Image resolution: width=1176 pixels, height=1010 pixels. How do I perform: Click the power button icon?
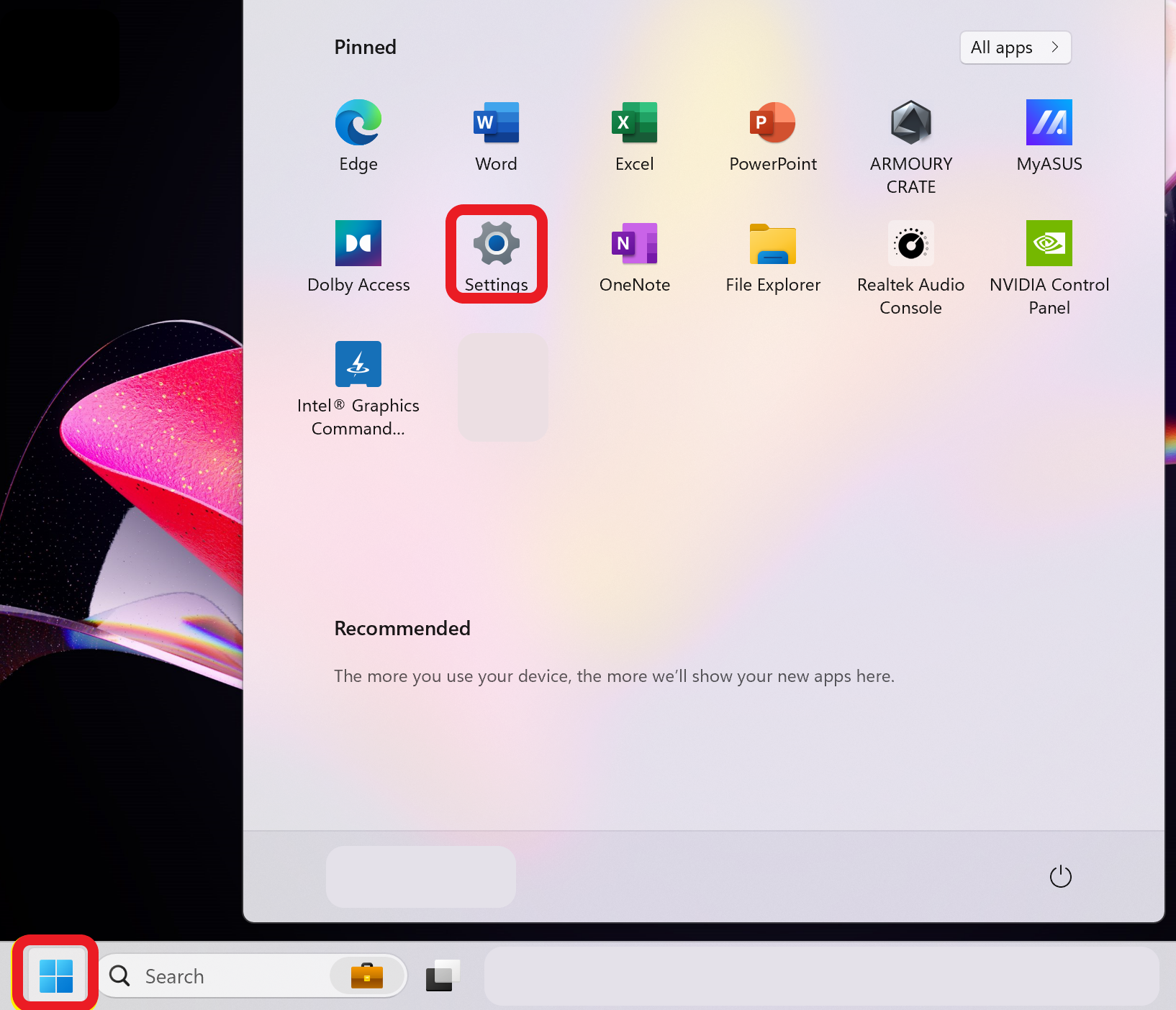(1061, 877)
